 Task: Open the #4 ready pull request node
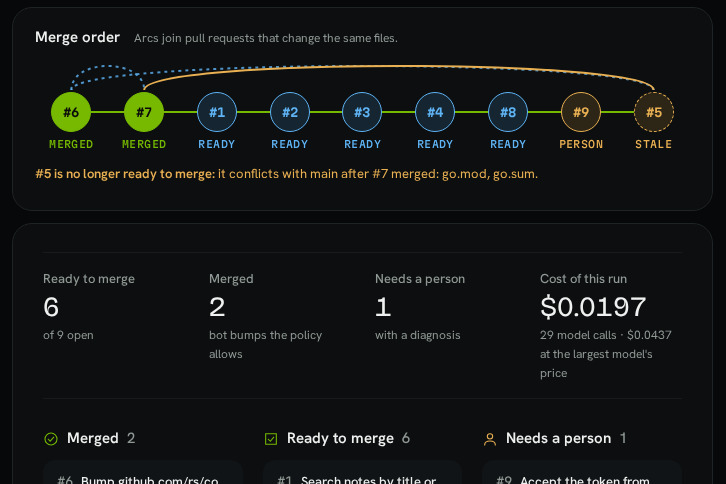[x=435, y=112]
